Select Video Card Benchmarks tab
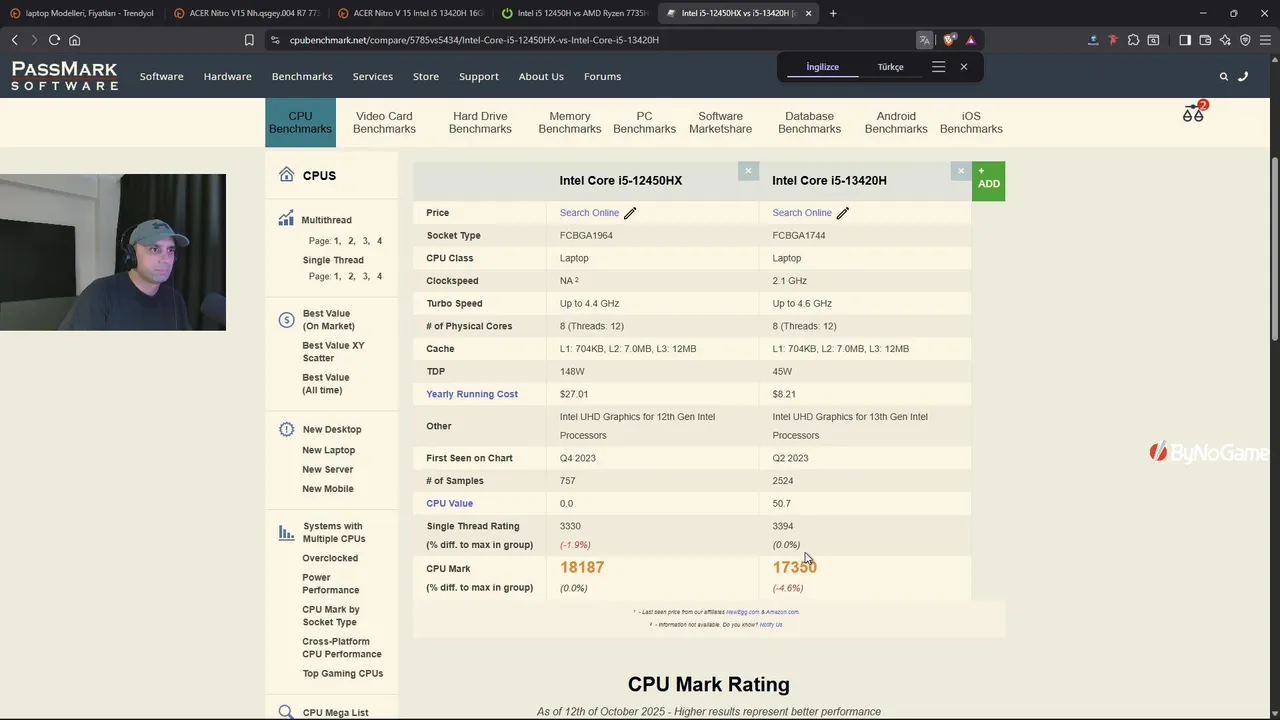 coord(384,122)
